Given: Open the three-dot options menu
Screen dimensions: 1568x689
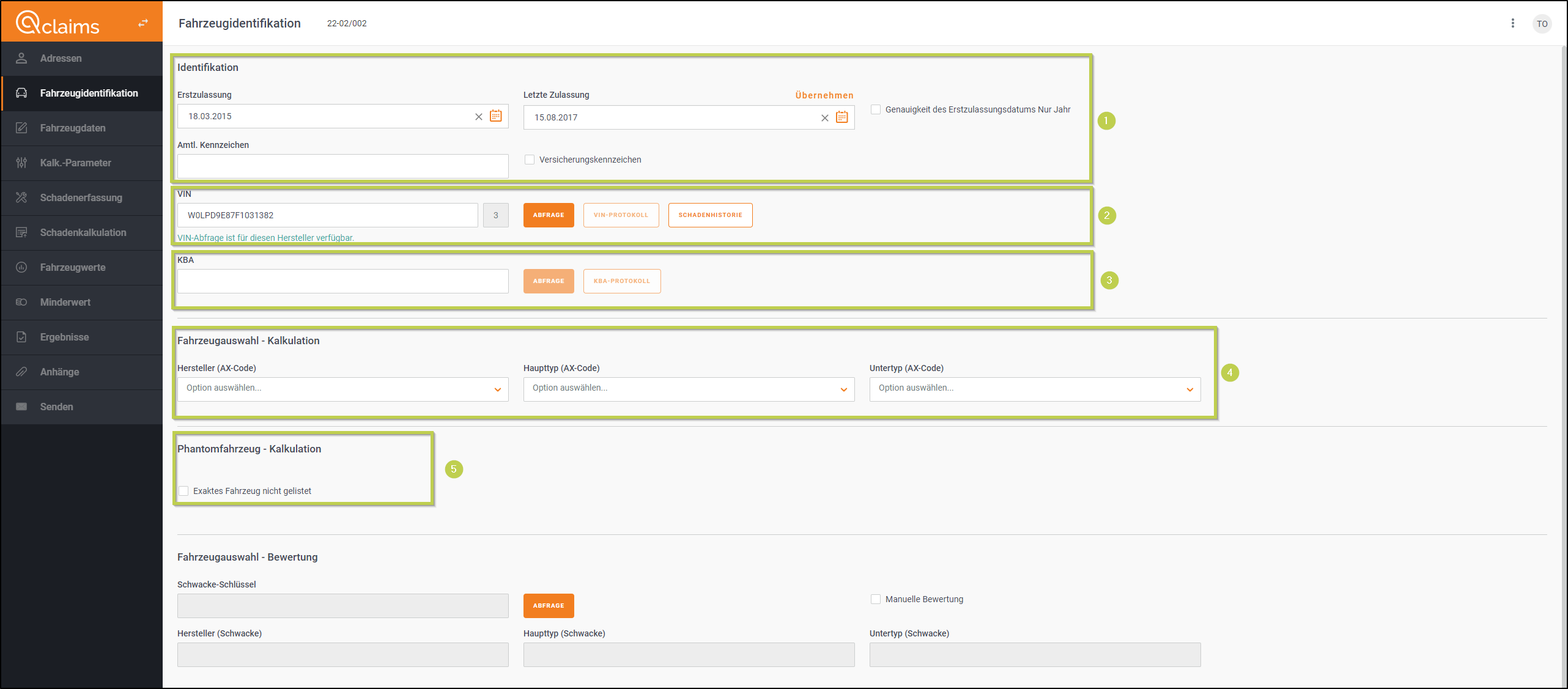Looking at the screenshot, I should (1512, 23).
